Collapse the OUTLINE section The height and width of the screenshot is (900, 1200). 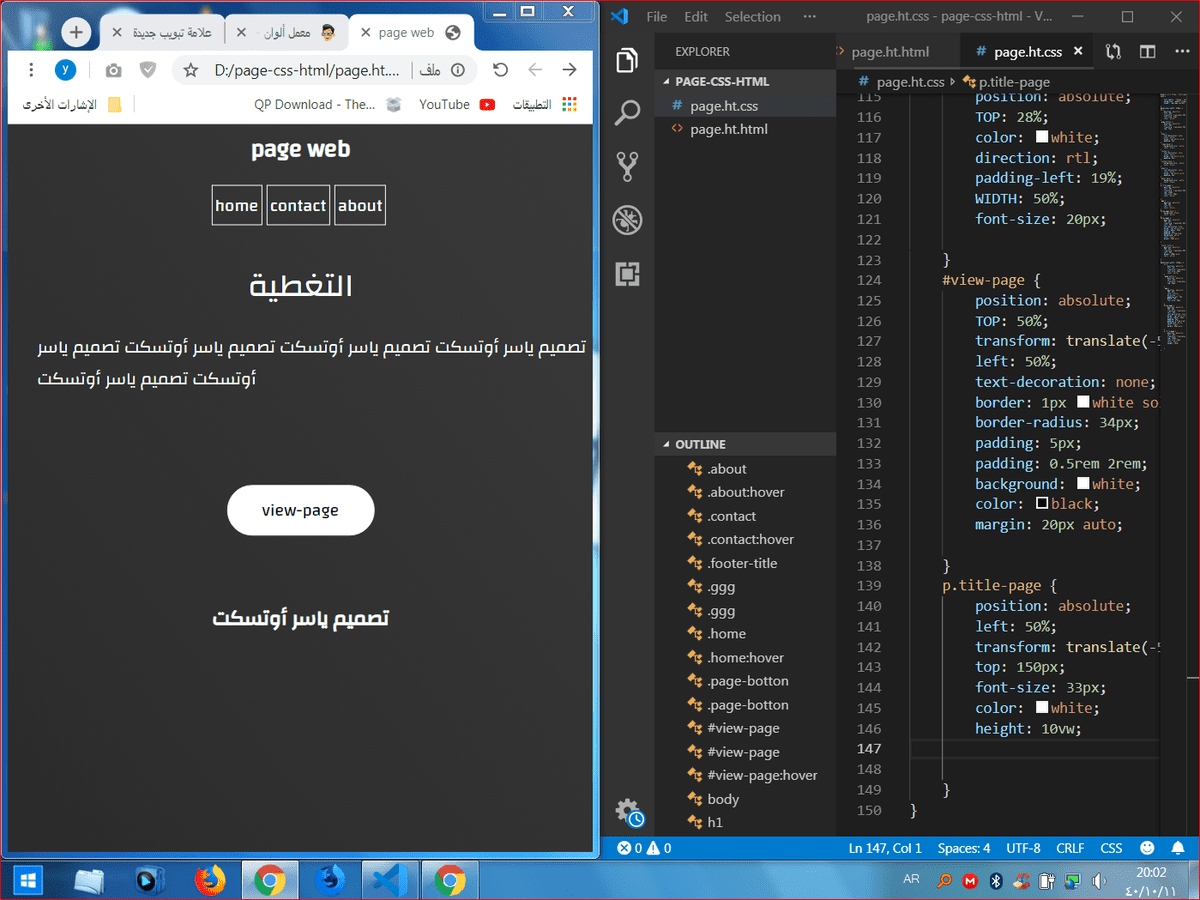pyautogui.click(x=745, y=444)
